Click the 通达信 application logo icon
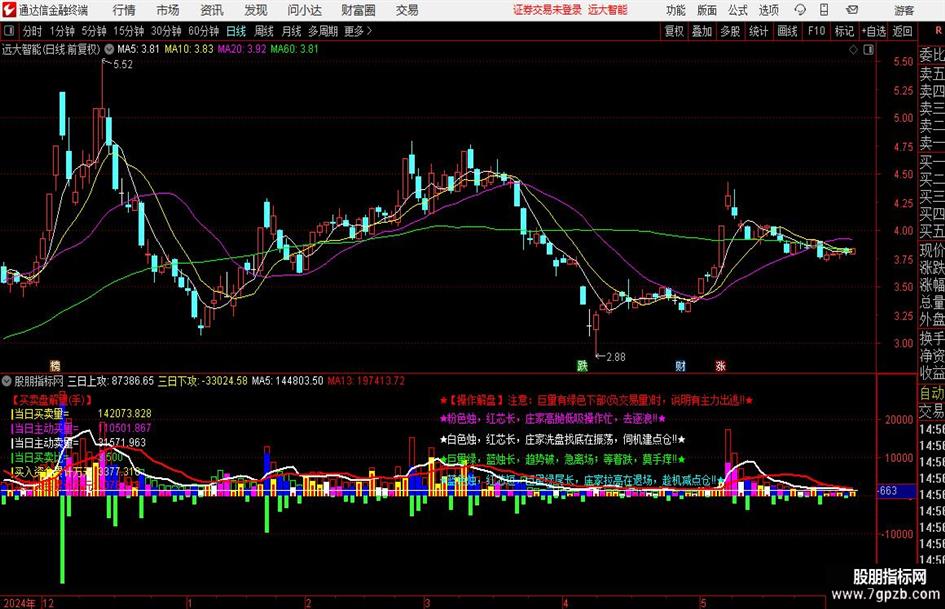The width and height of the screenshot is (945, 609). [8, 10]
